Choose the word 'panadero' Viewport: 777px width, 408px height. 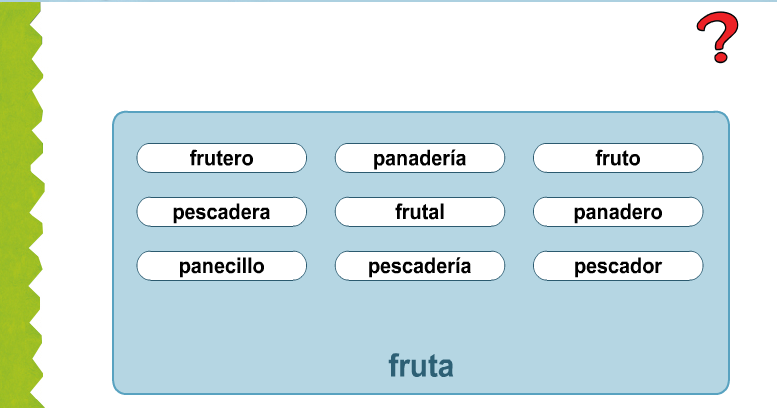617,212
